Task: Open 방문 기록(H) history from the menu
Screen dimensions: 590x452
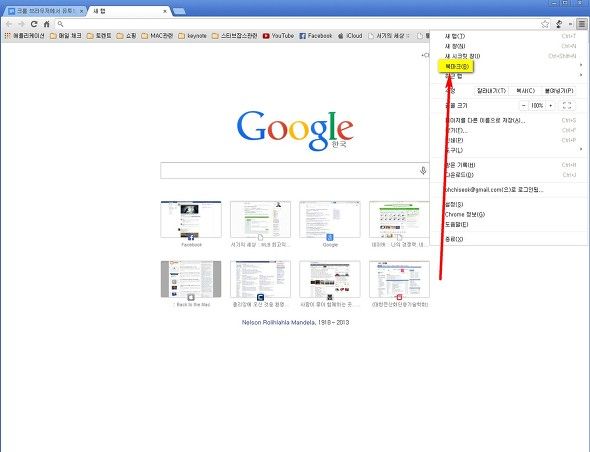Action: (509, 165)
